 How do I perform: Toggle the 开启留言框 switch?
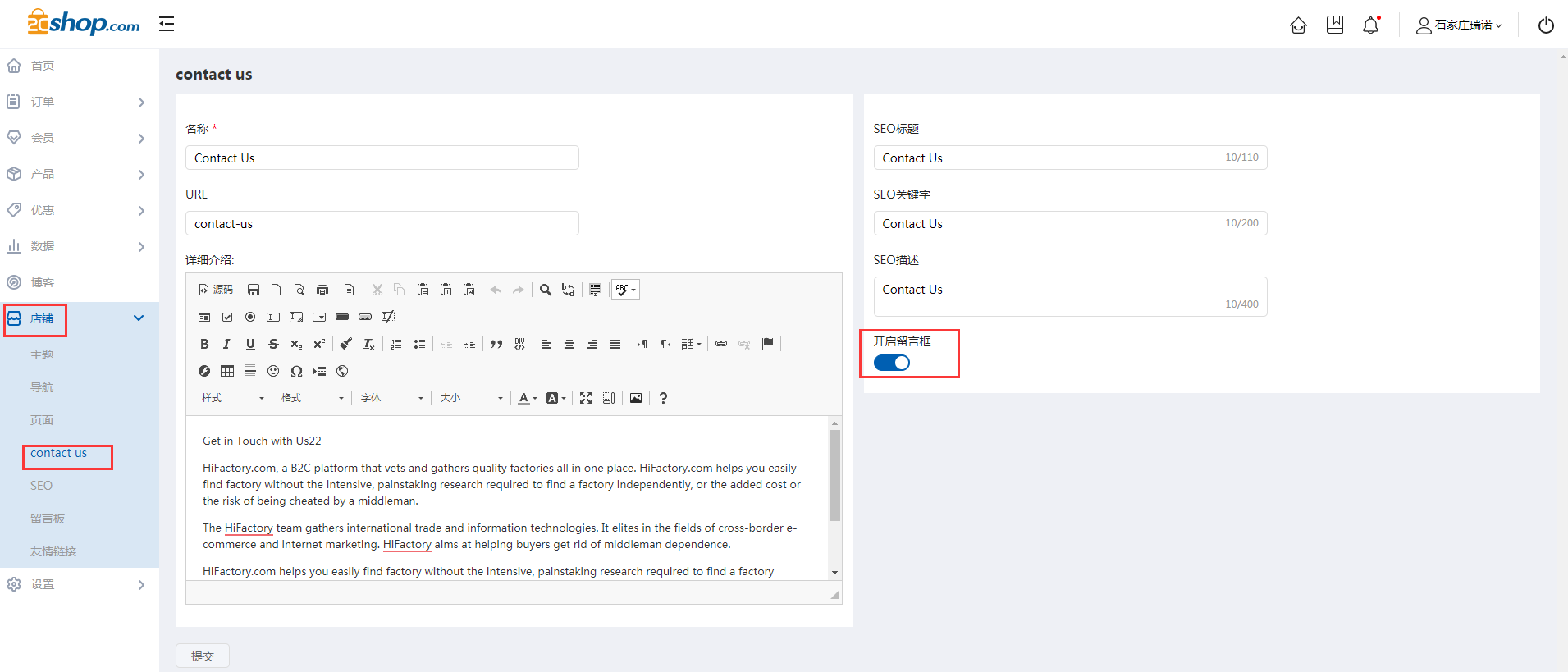click(x=892, y=363)
